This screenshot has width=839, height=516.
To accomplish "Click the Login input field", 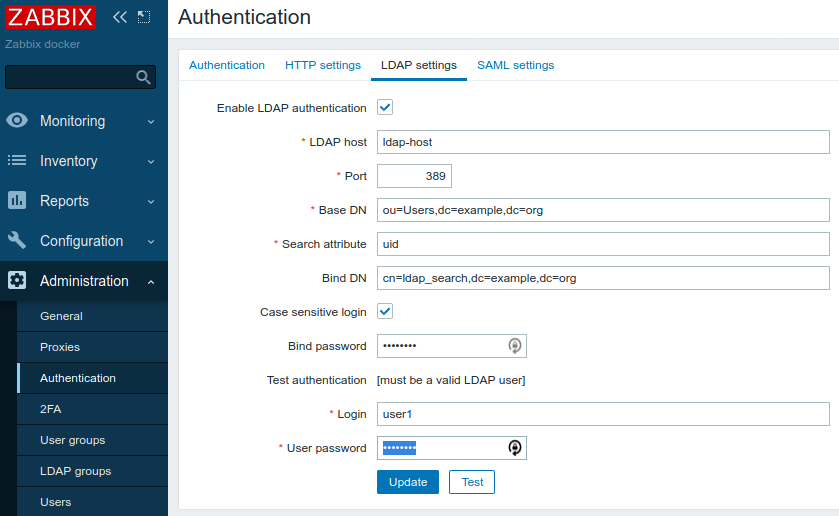I will click(x=603, y=414).
